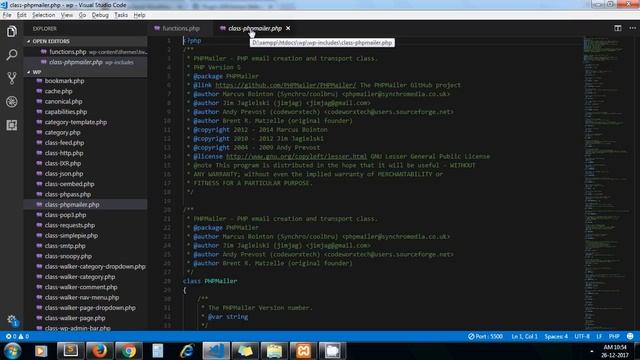The width and height of the screenshot is (640, 360).
Task: Click the split editor icon
Action: click(x=618, y=28)
